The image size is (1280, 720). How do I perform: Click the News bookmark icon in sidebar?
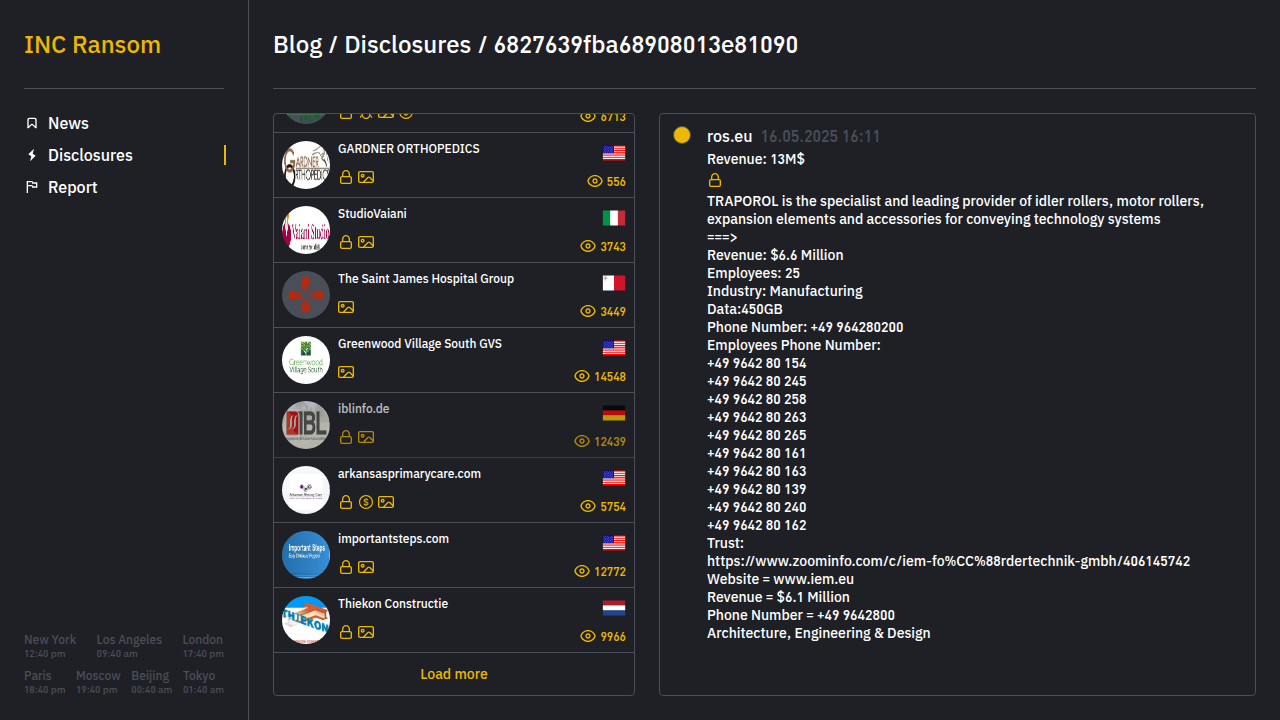pyautogui.click(x=32, y=123)
